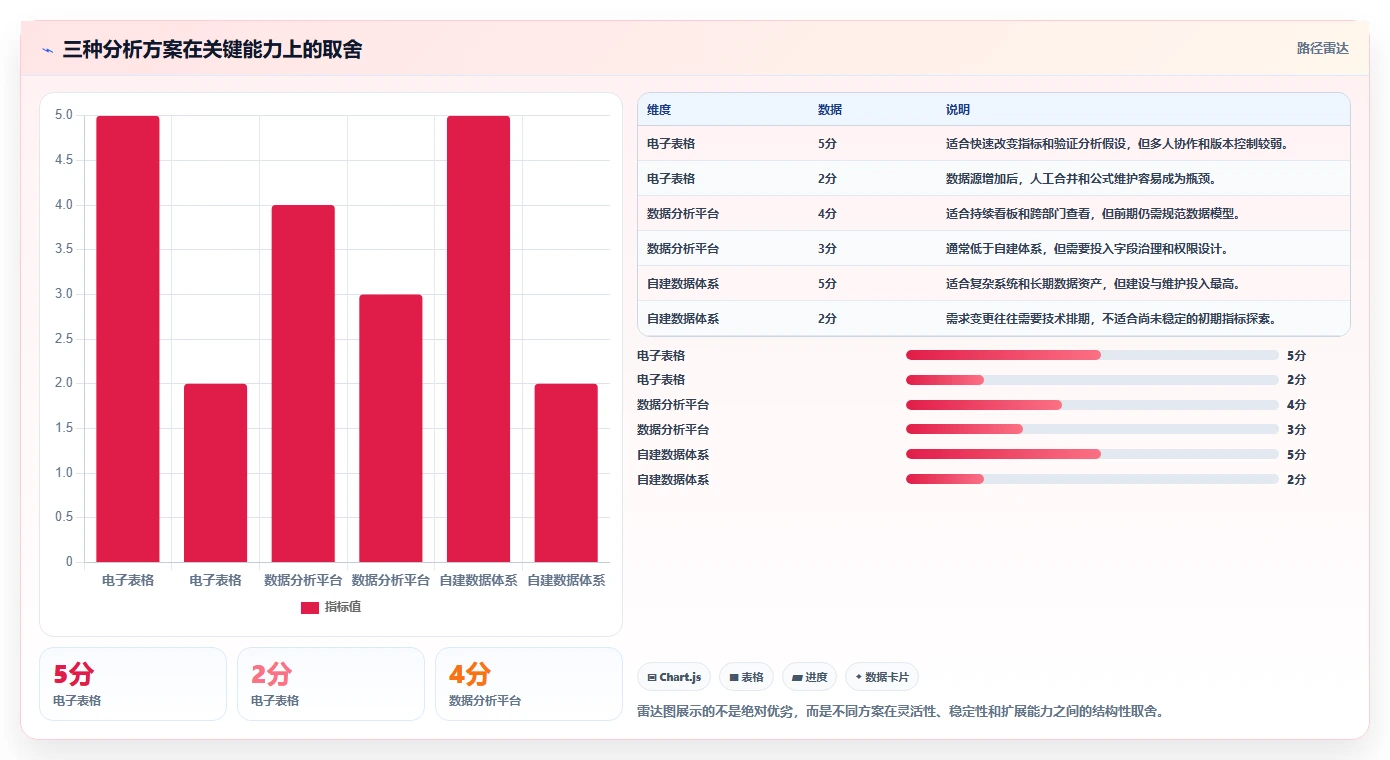
Task: Click the 自建数据体系 chart bar reaching 5.0
Action: [x=478, y=339]
